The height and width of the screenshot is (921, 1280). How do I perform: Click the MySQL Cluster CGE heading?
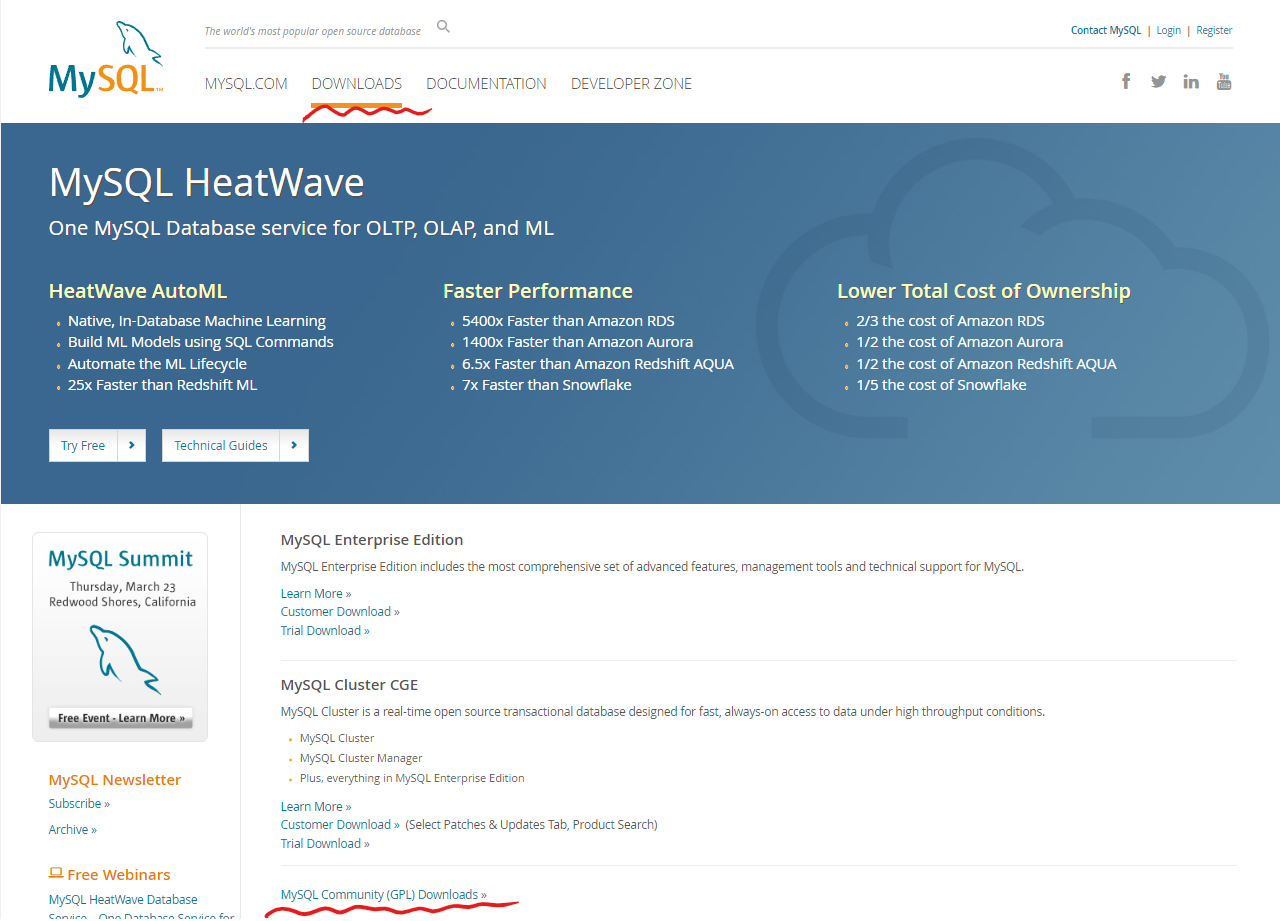click(x=349, y=685)
